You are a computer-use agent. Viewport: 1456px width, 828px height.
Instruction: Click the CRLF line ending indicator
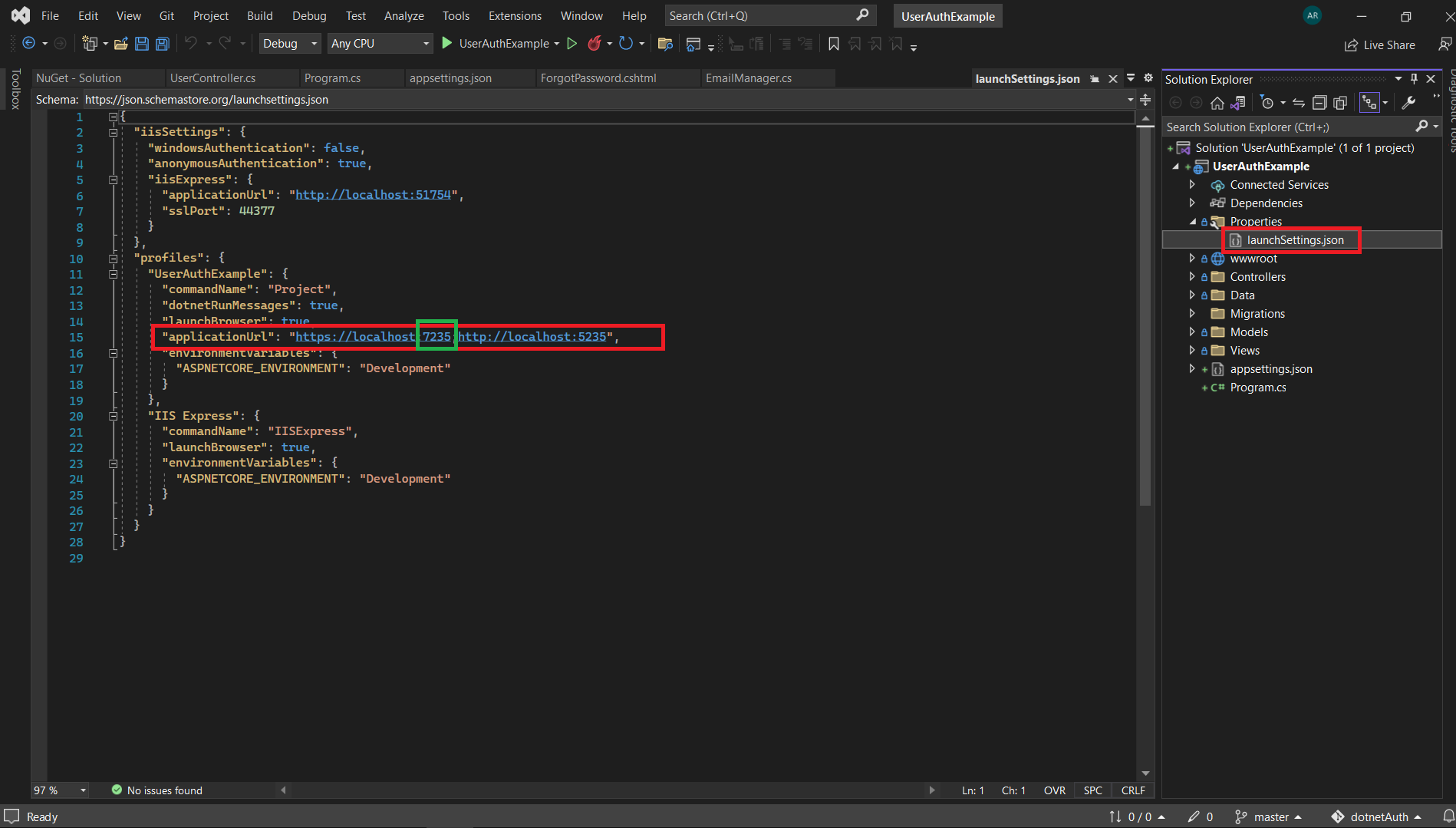(x=1133, y=790)
